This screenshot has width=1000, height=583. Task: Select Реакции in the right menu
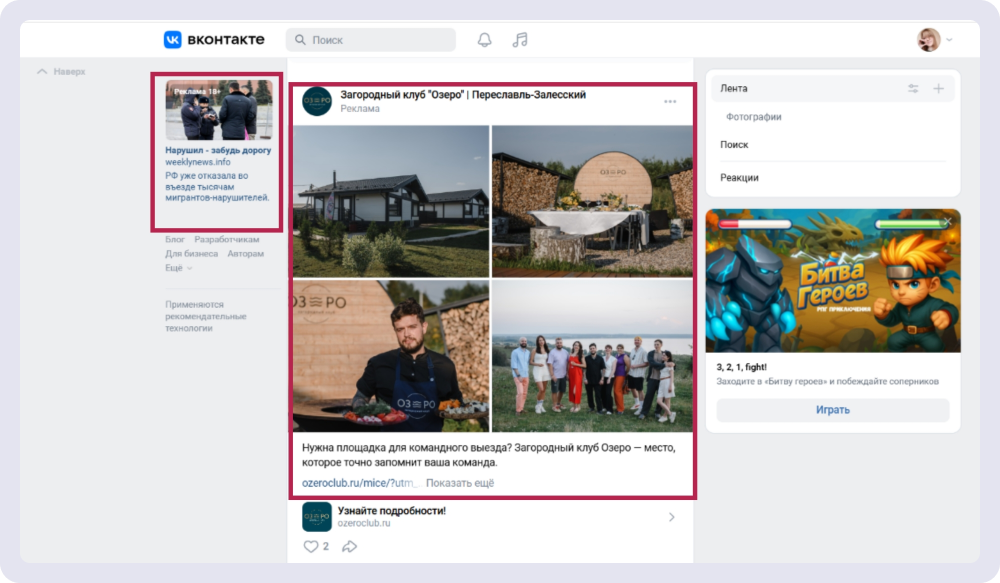click(739, 177)
